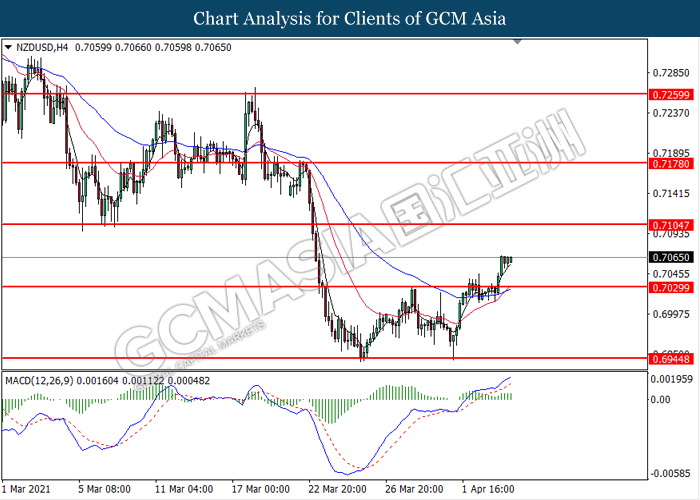Click the black current price tag 0.70650

(x=671, y=257)
